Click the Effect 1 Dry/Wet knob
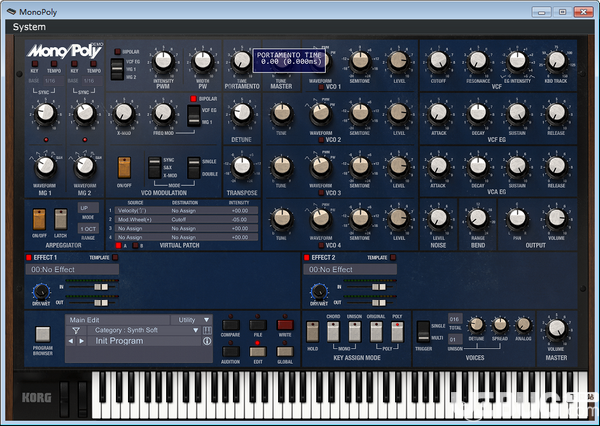The width and height of the screenshot is (600, 426). click(41, 292)
